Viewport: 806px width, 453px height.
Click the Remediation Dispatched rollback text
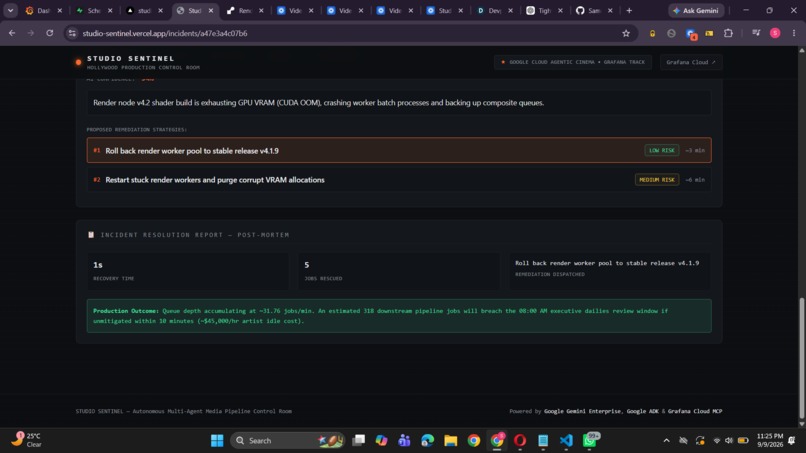point(607,263)
